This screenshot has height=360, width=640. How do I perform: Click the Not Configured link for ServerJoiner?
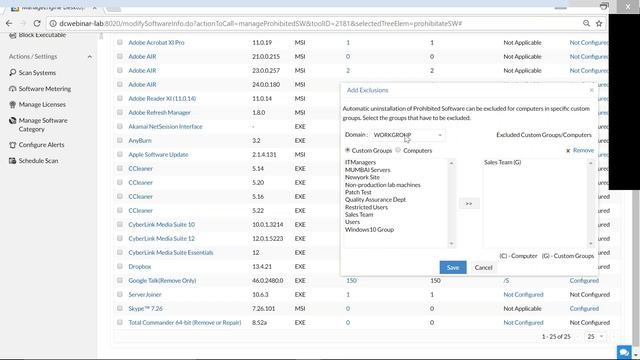tap(523, 295)
